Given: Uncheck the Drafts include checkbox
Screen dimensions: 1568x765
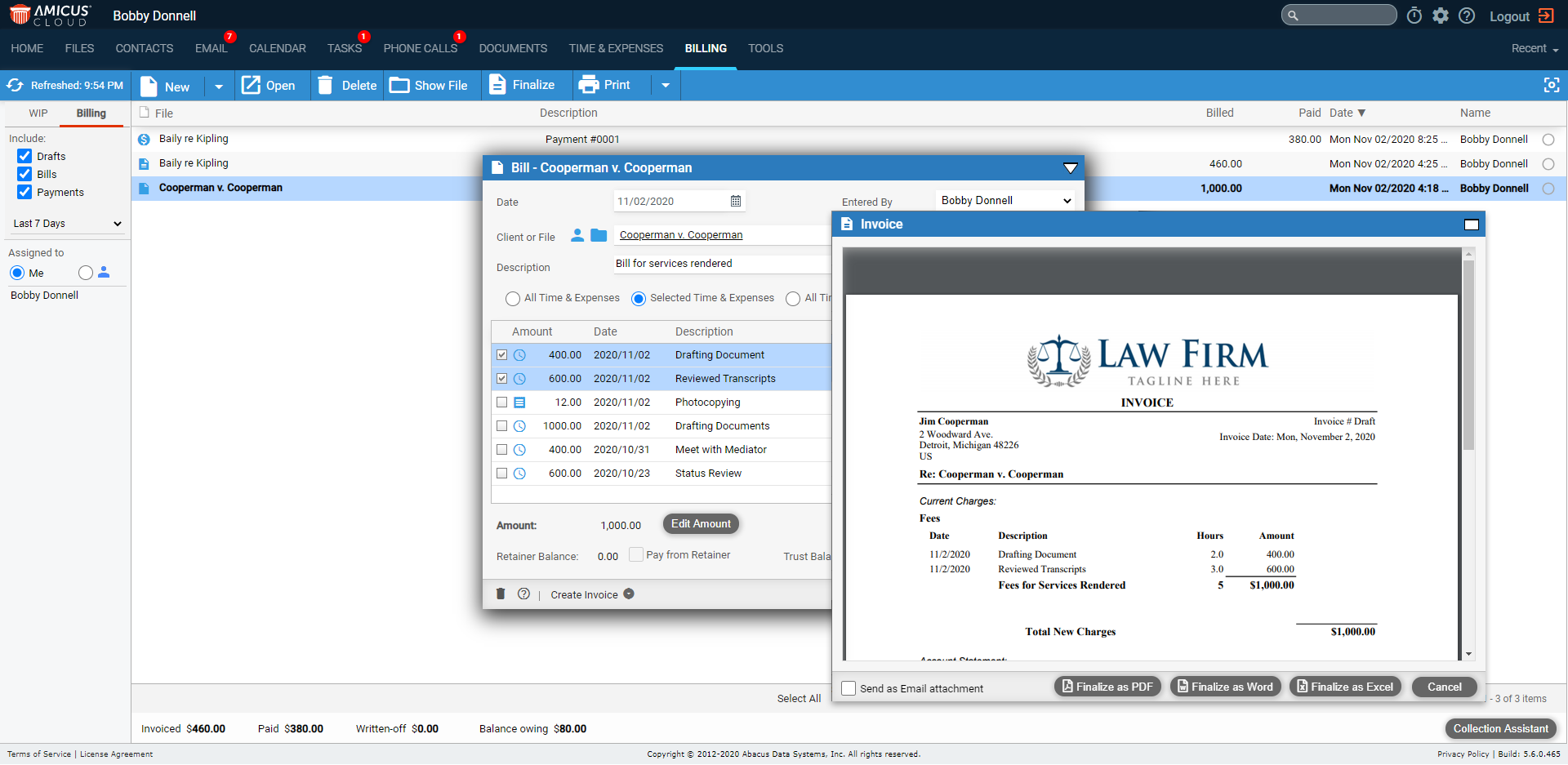Looking at the screenshot, I should click(24, 156).
